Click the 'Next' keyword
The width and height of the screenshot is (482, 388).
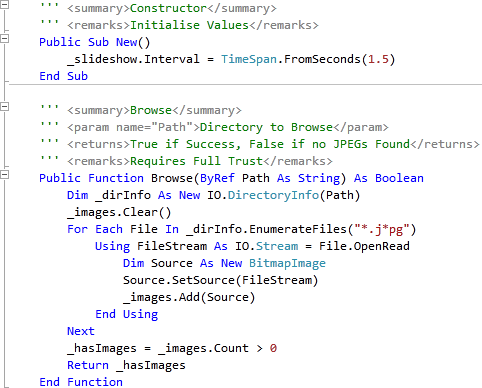(x=81, y=331)
